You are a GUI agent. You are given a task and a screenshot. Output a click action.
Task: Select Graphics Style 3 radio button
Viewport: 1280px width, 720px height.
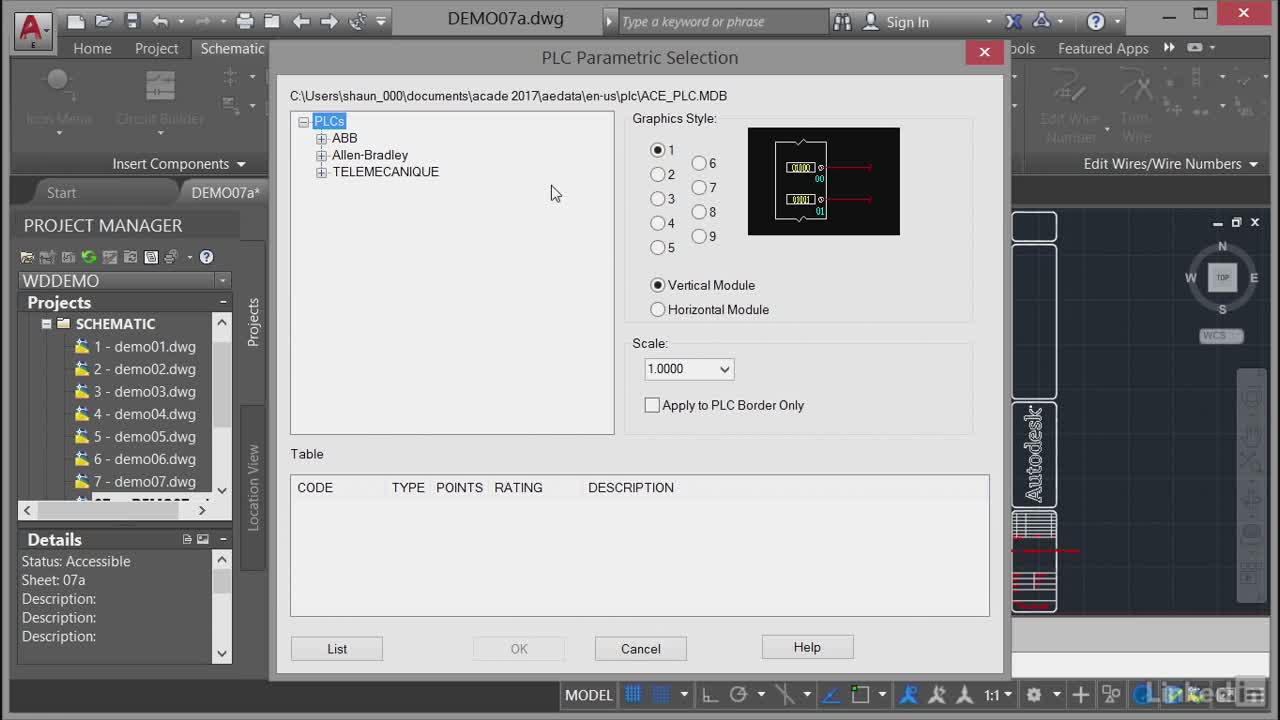pos(658,199)
